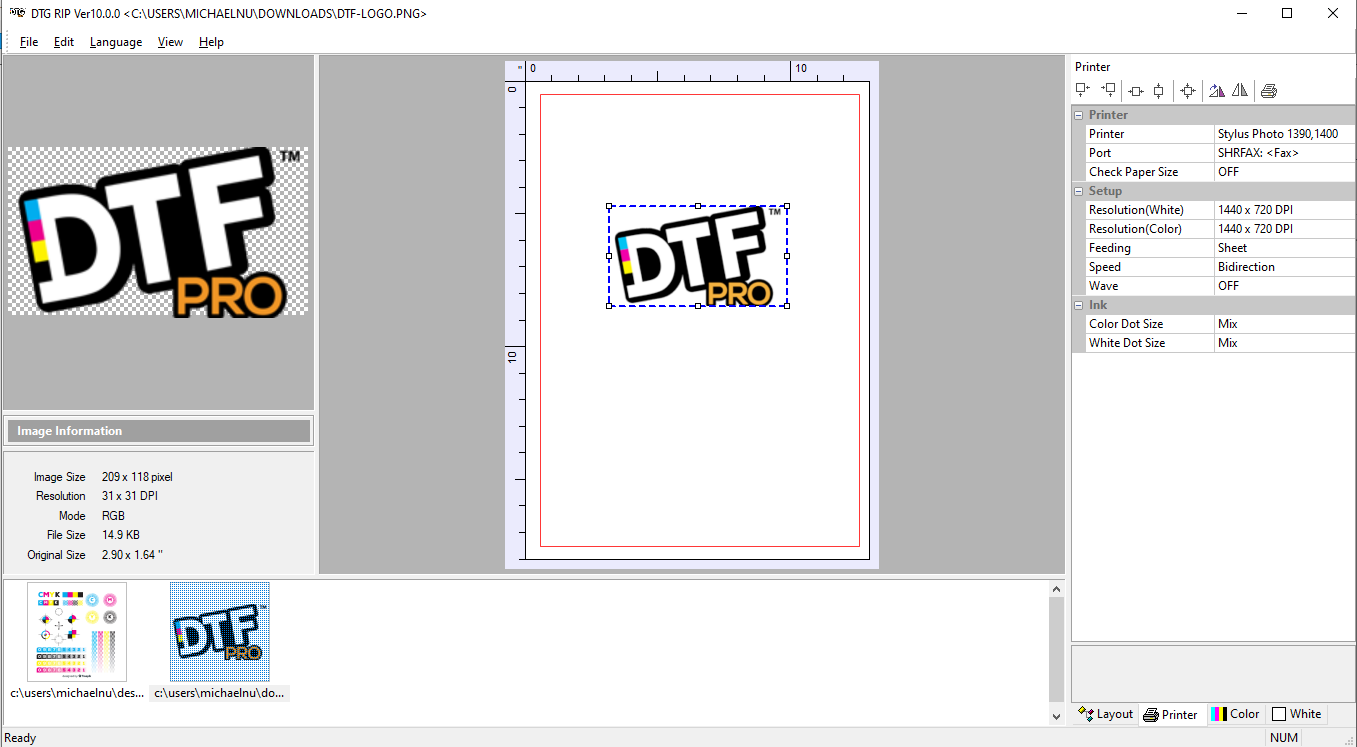Collapse the Setup property section

point(1079,191)
